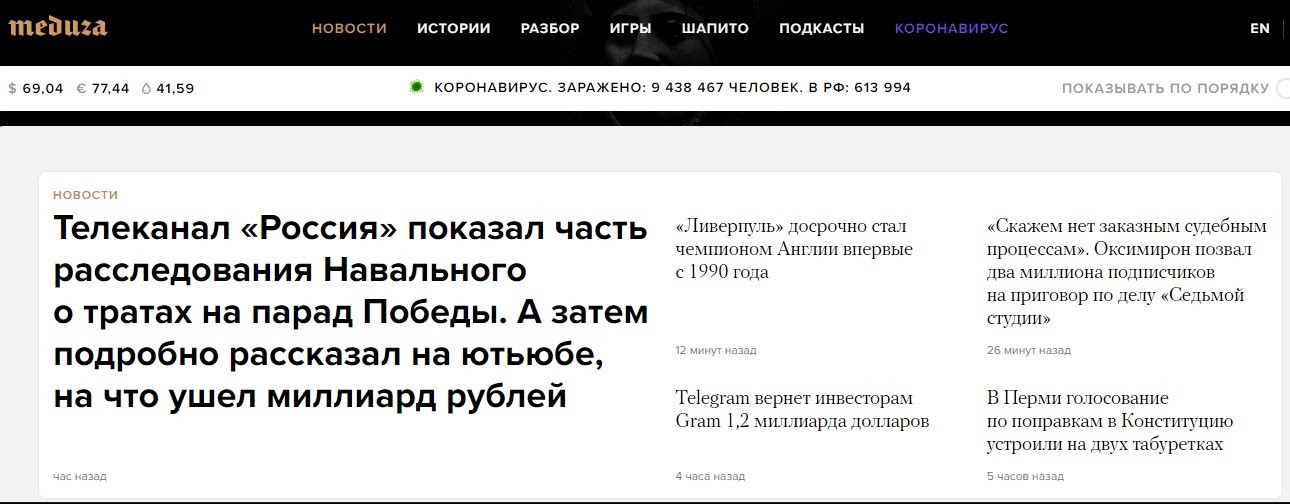Image resolution: width=1290 pixels, height=504 pixels.
Task: Go to the Разбор section
Action: pyautogui.click(x=550, y=28)
